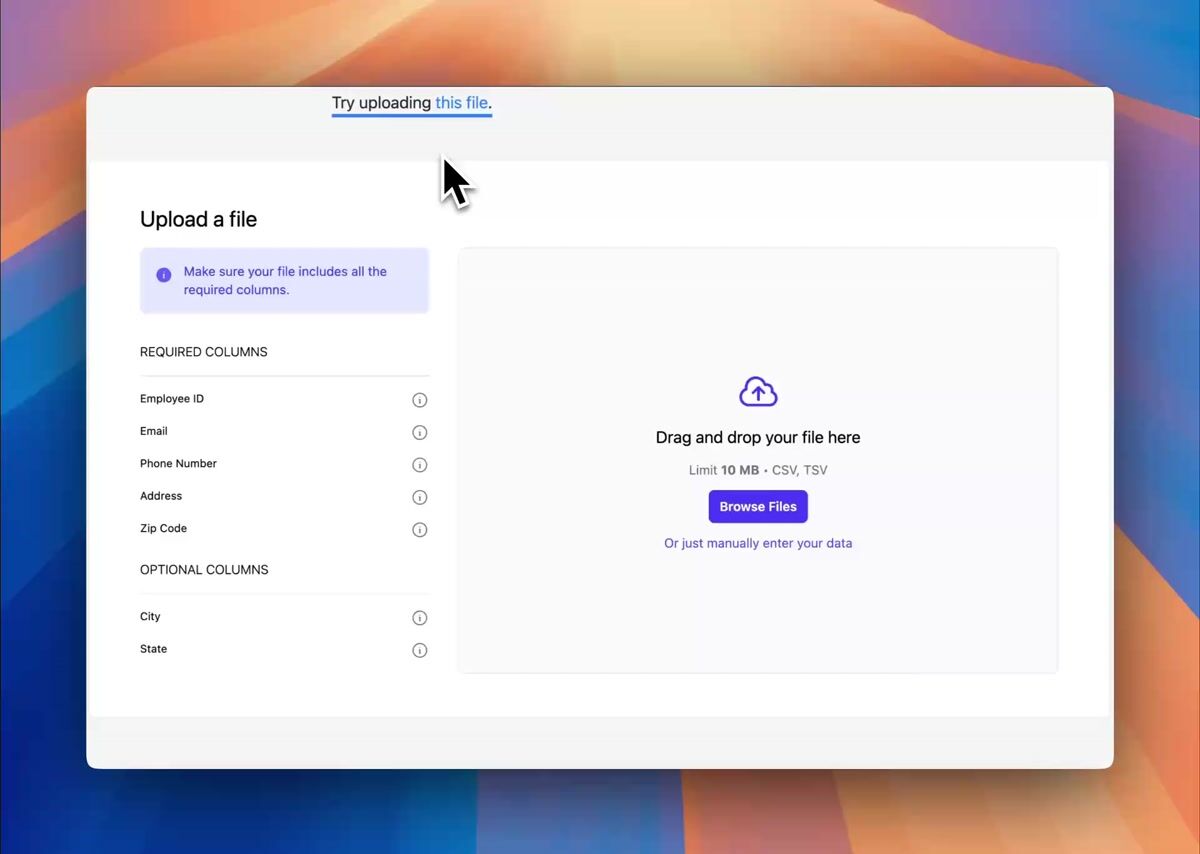Show info for Employee ID column
Screen dimensions: 1200x854
(420, 400)
